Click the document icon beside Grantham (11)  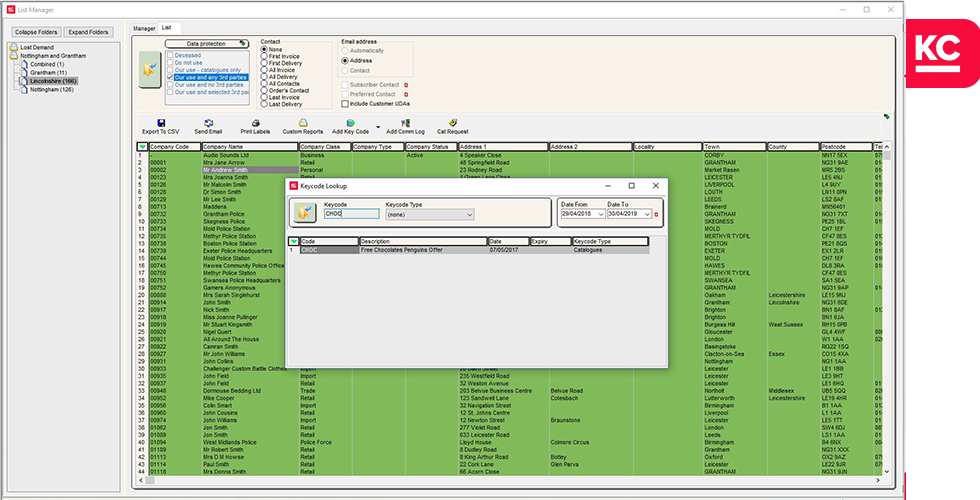25,72
